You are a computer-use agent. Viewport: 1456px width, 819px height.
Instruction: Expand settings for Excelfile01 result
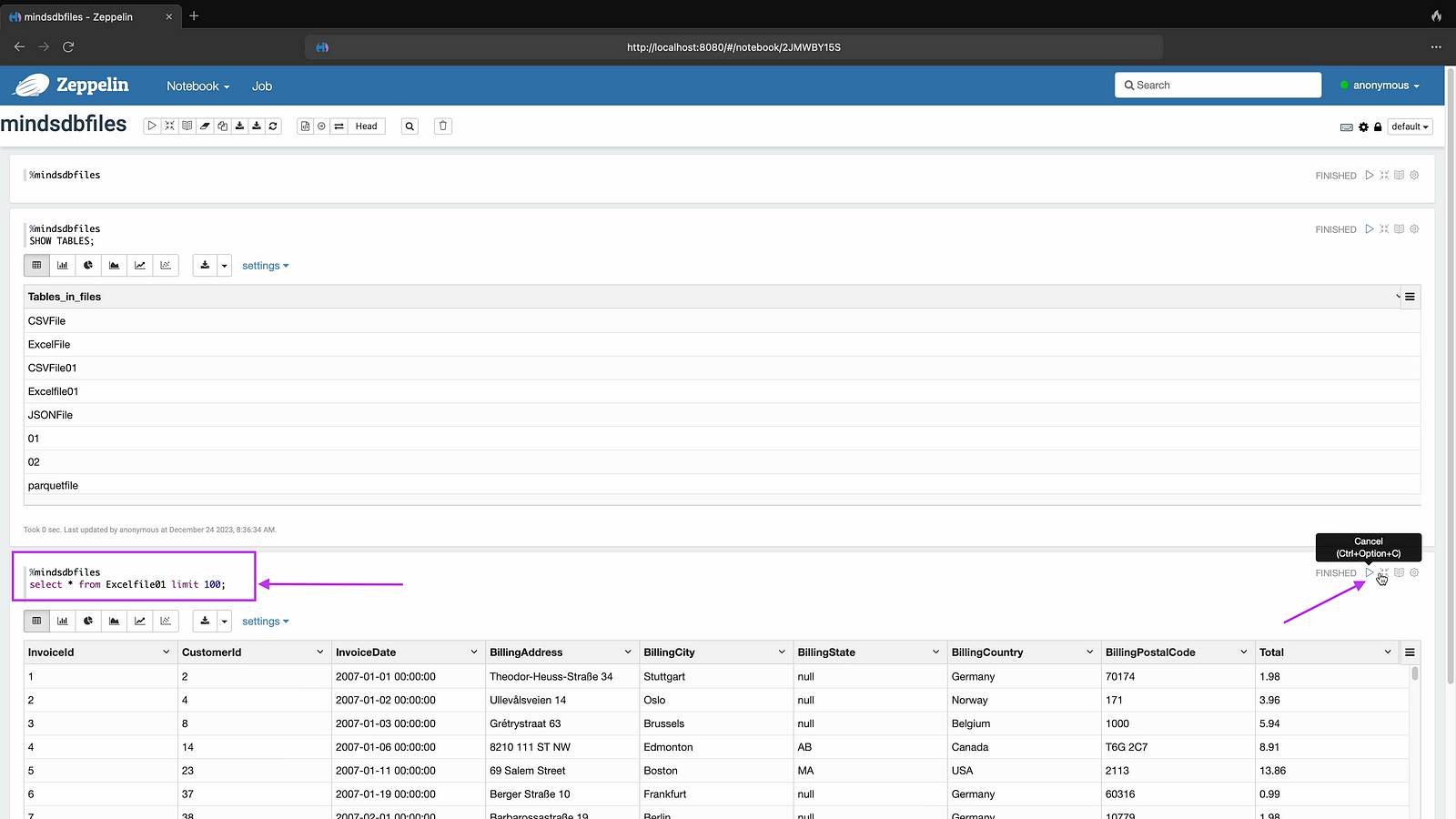[265, 622]
